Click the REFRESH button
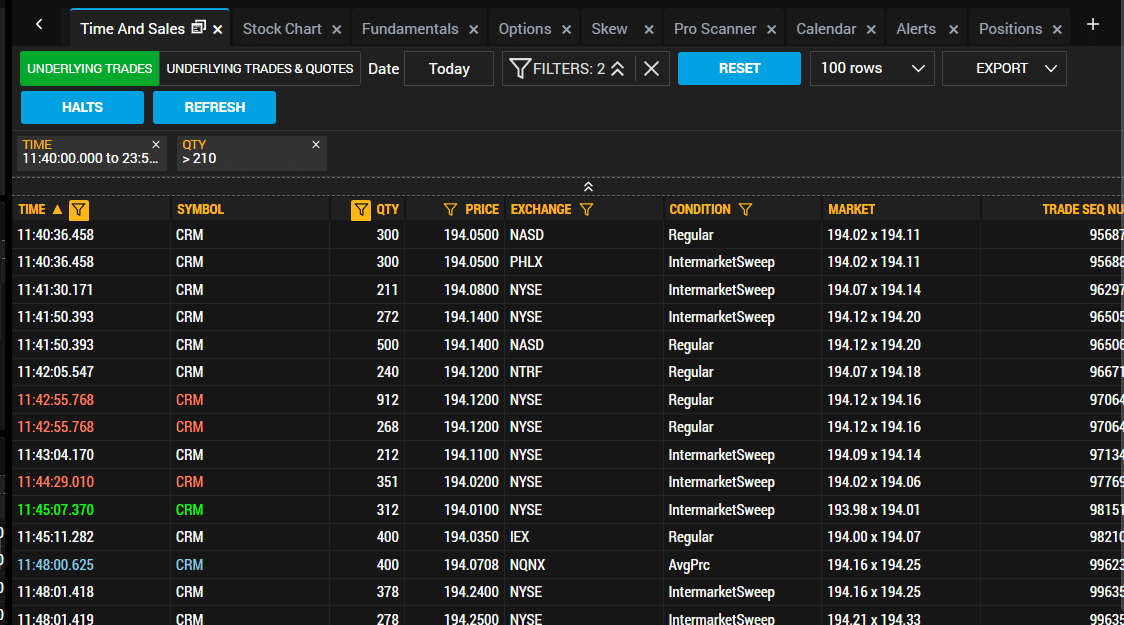This screenshot has width=1124, height=625. 214,108
